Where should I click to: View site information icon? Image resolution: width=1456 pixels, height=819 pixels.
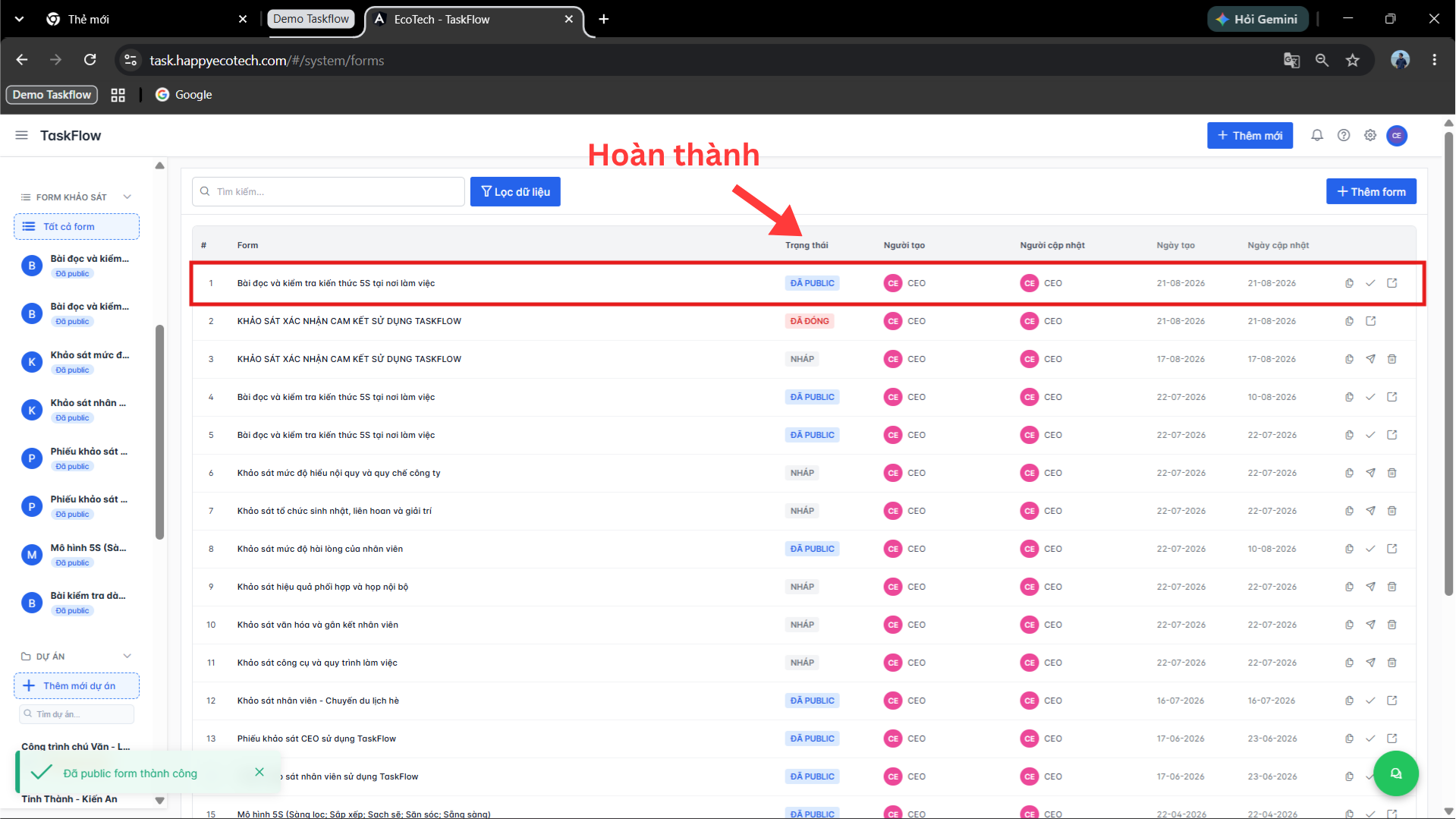pos(131,60)
